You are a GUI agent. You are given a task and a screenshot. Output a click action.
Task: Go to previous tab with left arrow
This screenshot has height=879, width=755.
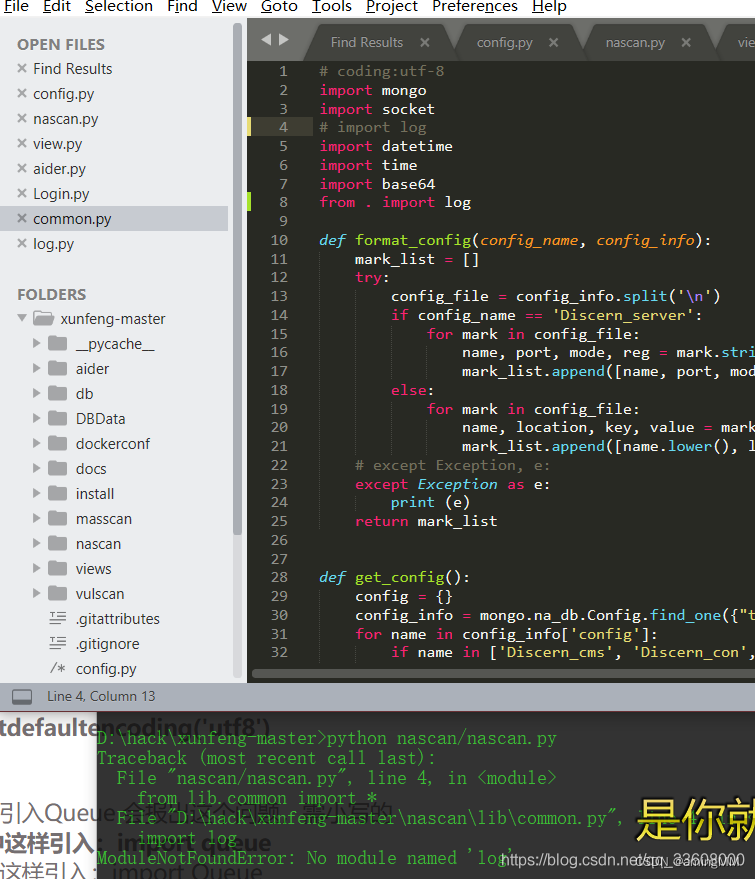[x=266, y=39]
